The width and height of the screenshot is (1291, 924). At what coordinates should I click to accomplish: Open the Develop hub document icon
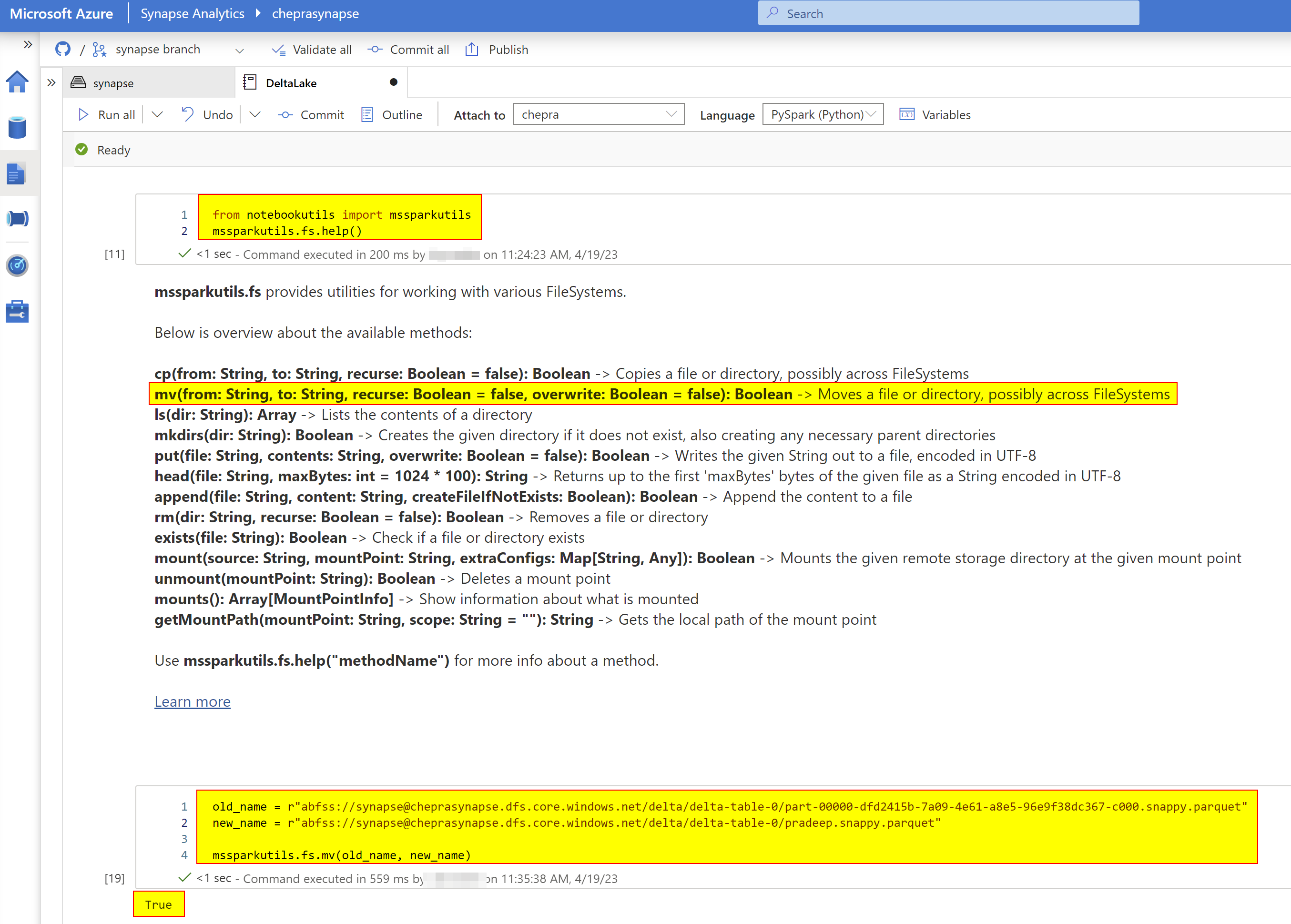point(17,173)
